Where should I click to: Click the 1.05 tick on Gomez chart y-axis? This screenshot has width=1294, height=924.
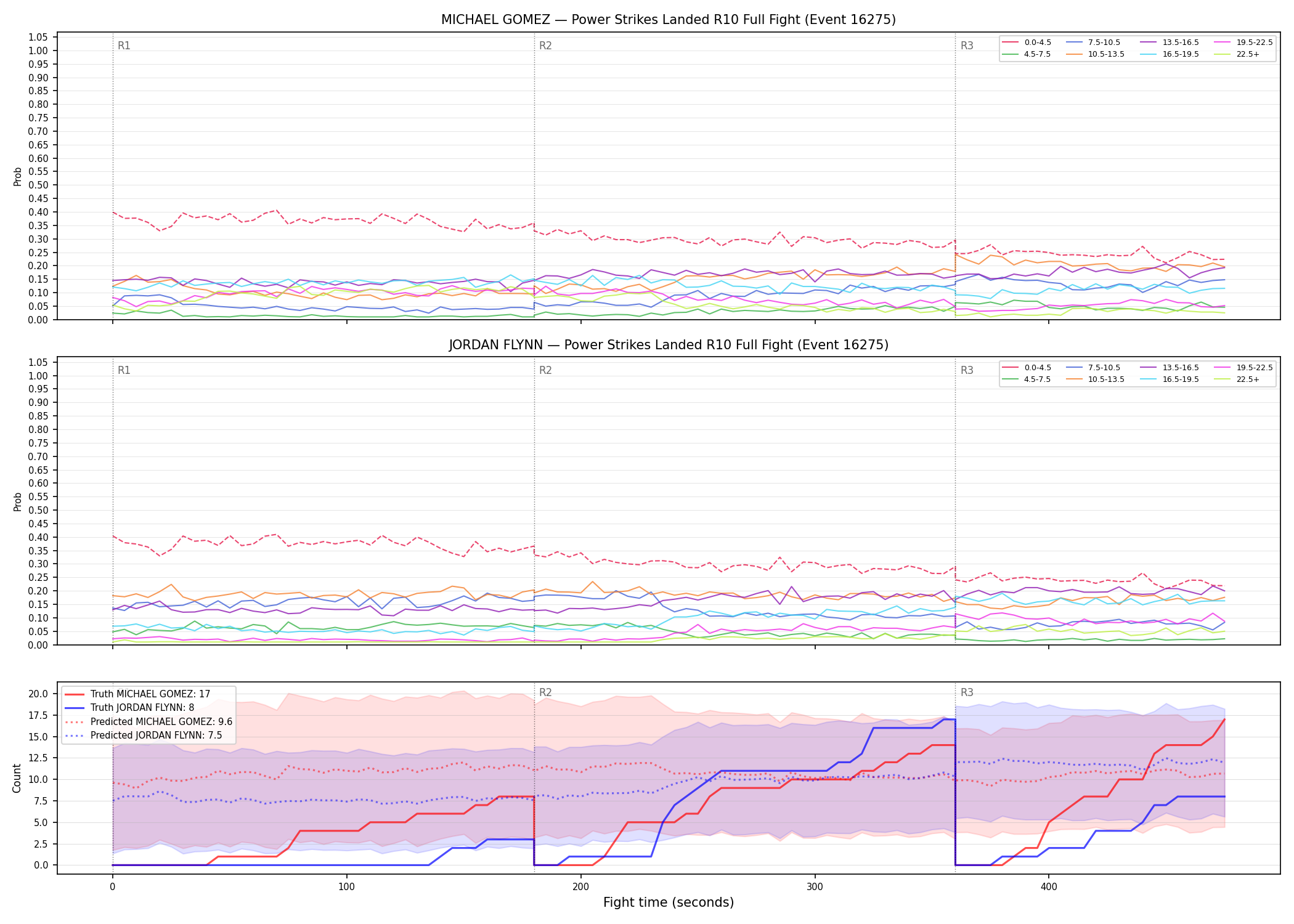(38, 38)
